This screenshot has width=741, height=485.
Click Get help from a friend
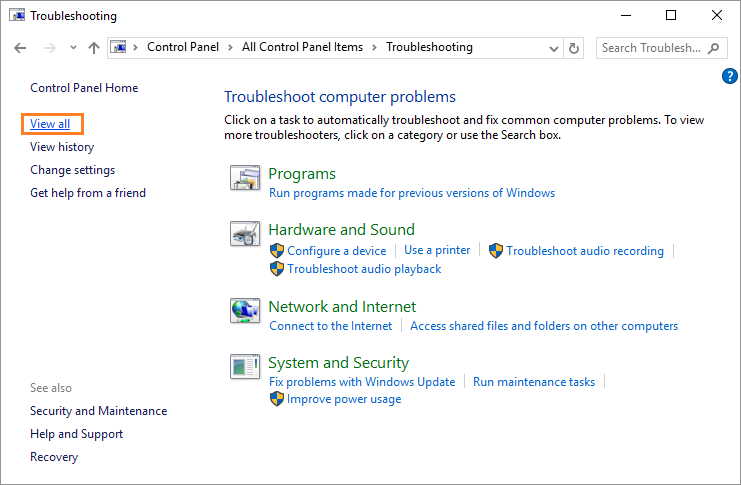(x=88, y=193)
